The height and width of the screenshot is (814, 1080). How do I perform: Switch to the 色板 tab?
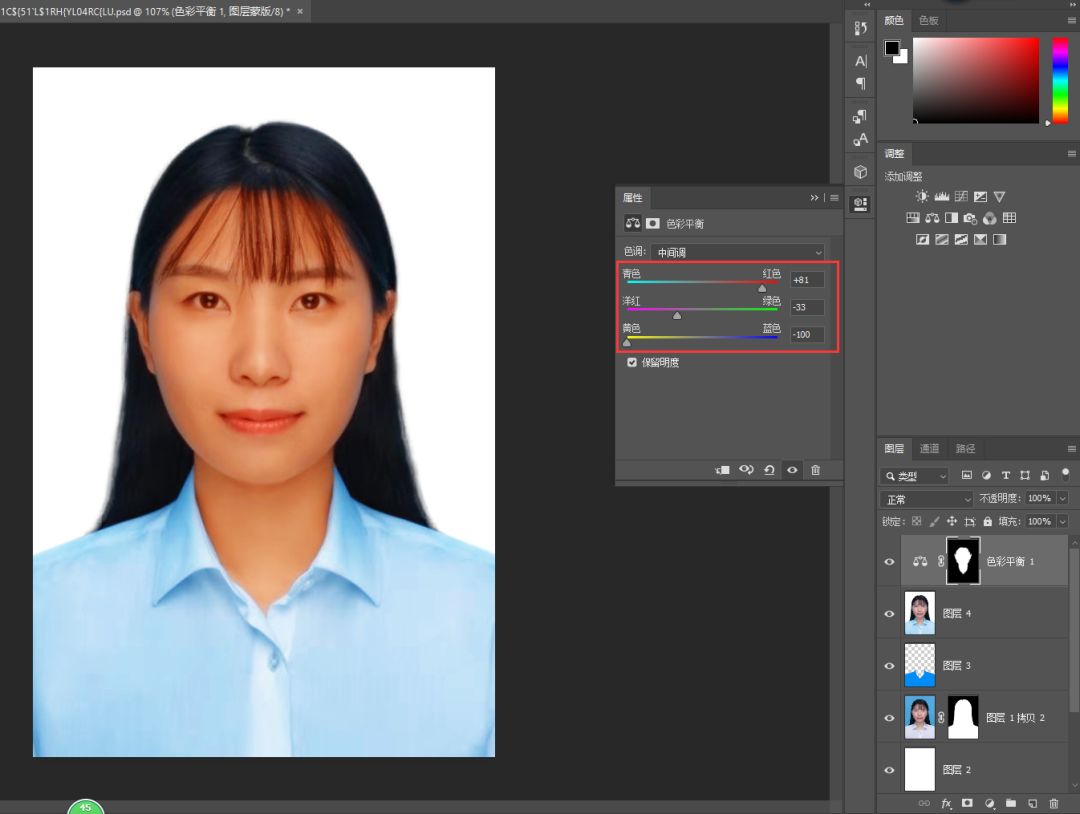pyautogui.click(x=929, y=20)
